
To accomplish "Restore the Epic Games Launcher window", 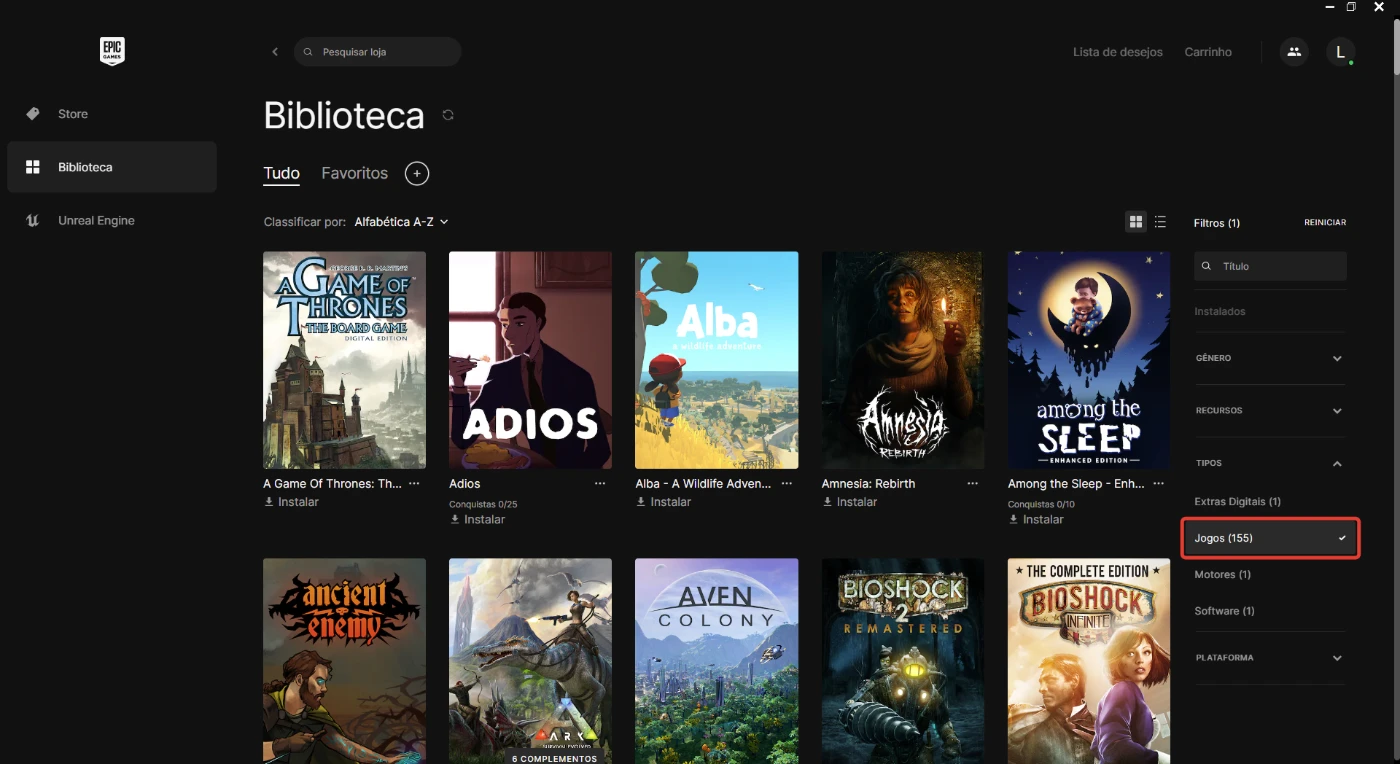I will 1351,6.
